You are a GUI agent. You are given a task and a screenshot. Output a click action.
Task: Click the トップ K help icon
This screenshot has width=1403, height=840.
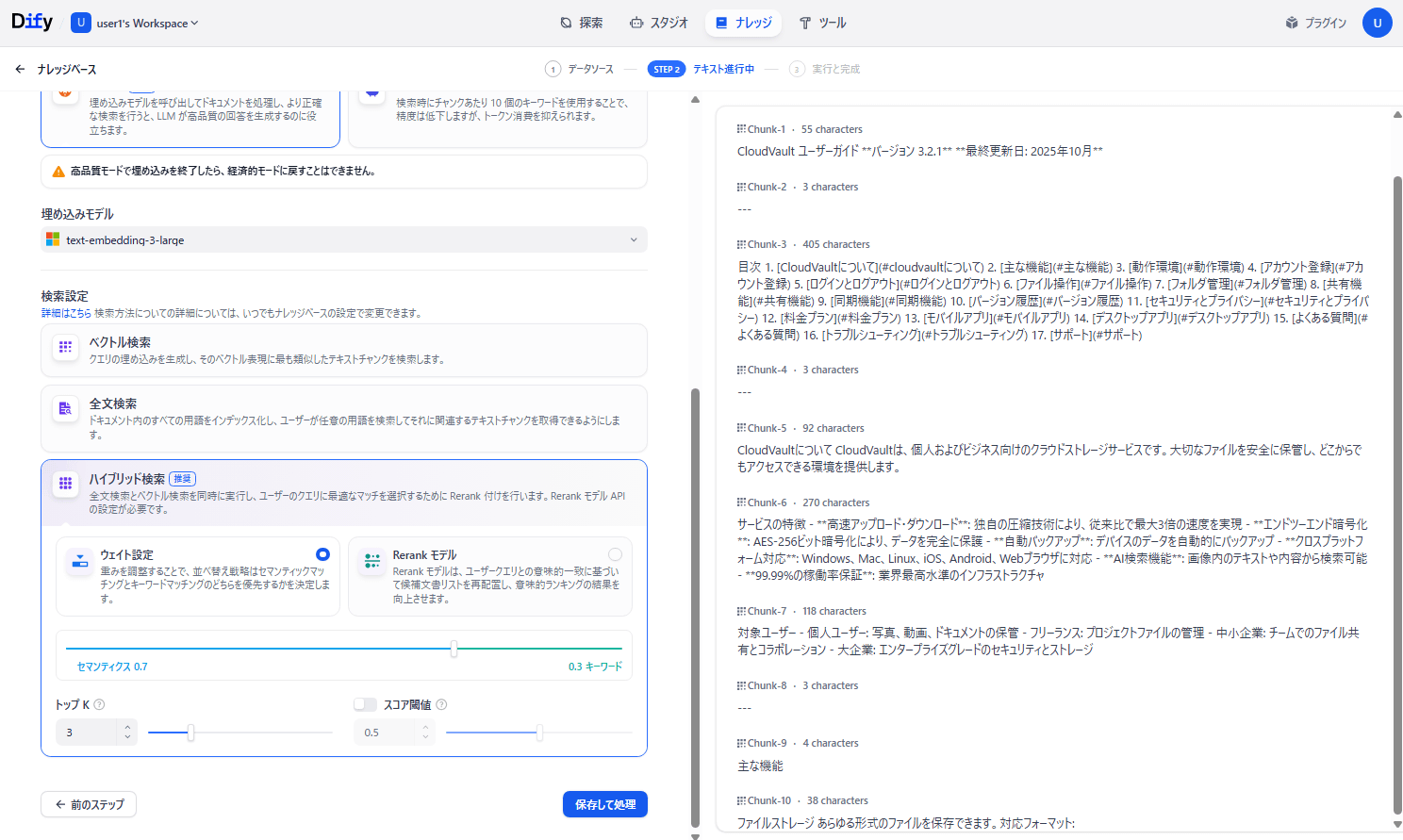pyautogui.click(x=99, y=704)
